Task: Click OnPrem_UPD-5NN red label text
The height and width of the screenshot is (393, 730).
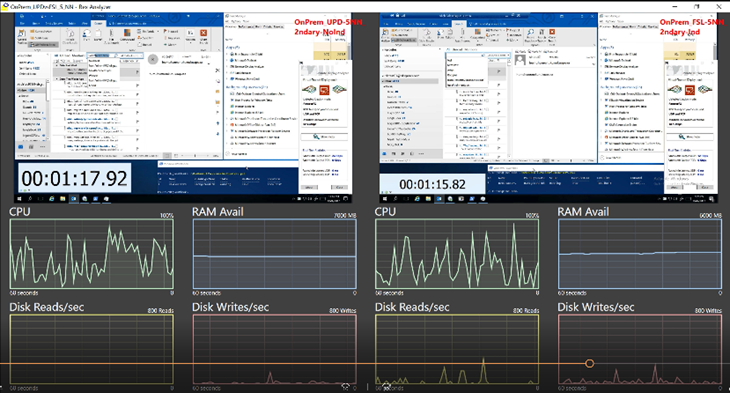Action: pyautogui.click(x=328, y=22)
